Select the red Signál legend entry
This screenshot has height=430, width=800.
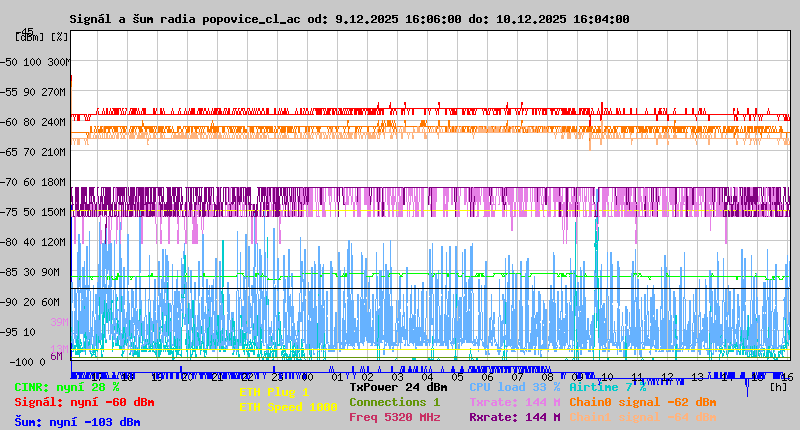pyautogui.click(x=84, y=402)
